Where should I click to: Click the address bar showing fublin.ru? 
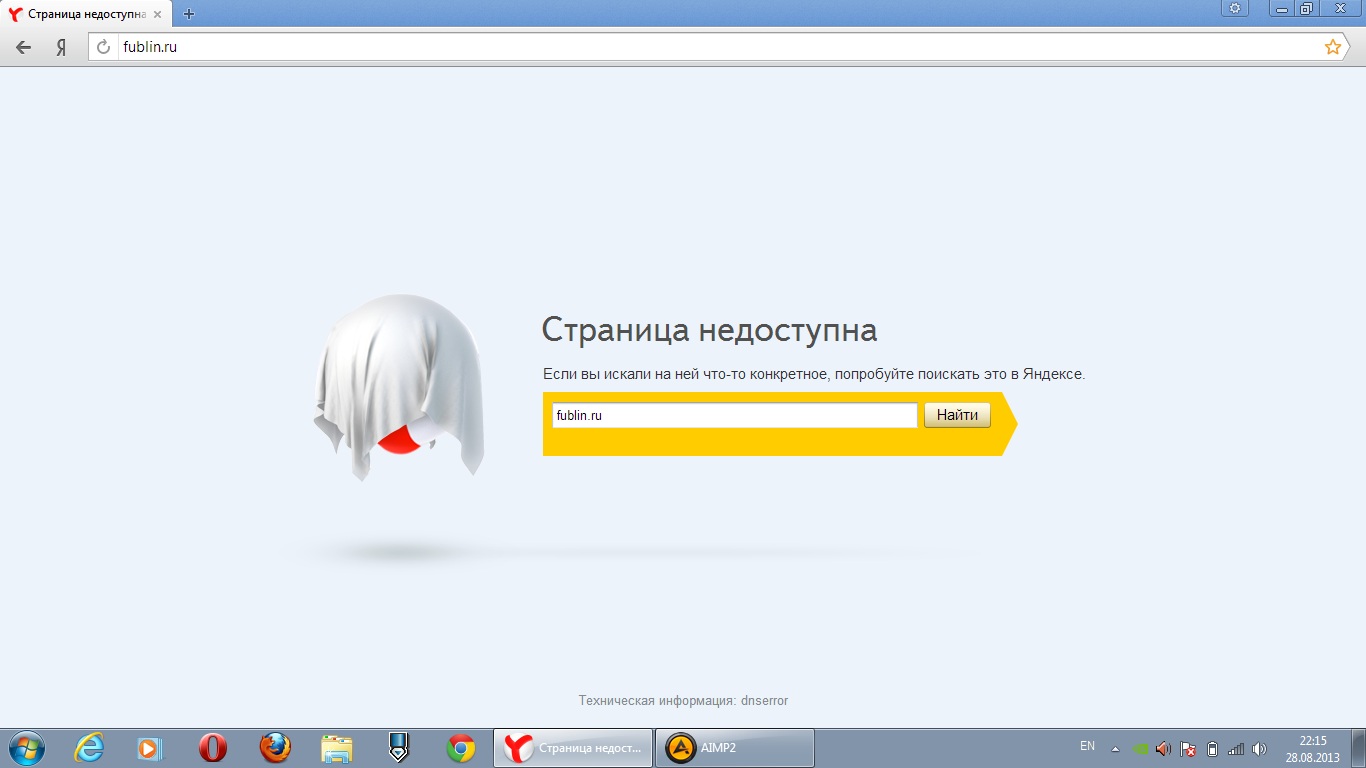718,47
